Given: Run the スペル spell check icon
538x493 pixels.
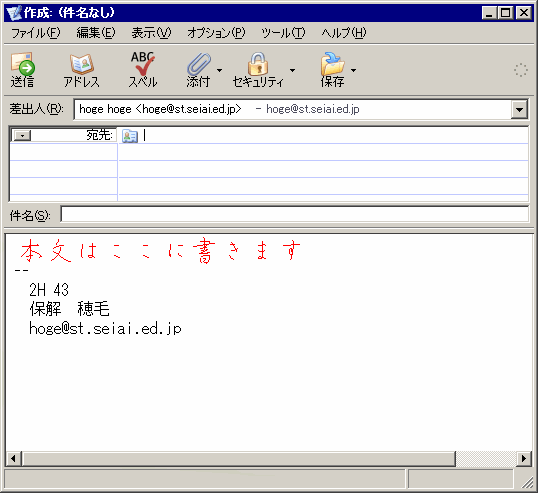Looking at the screenshot, I should [x=143, y=63].
